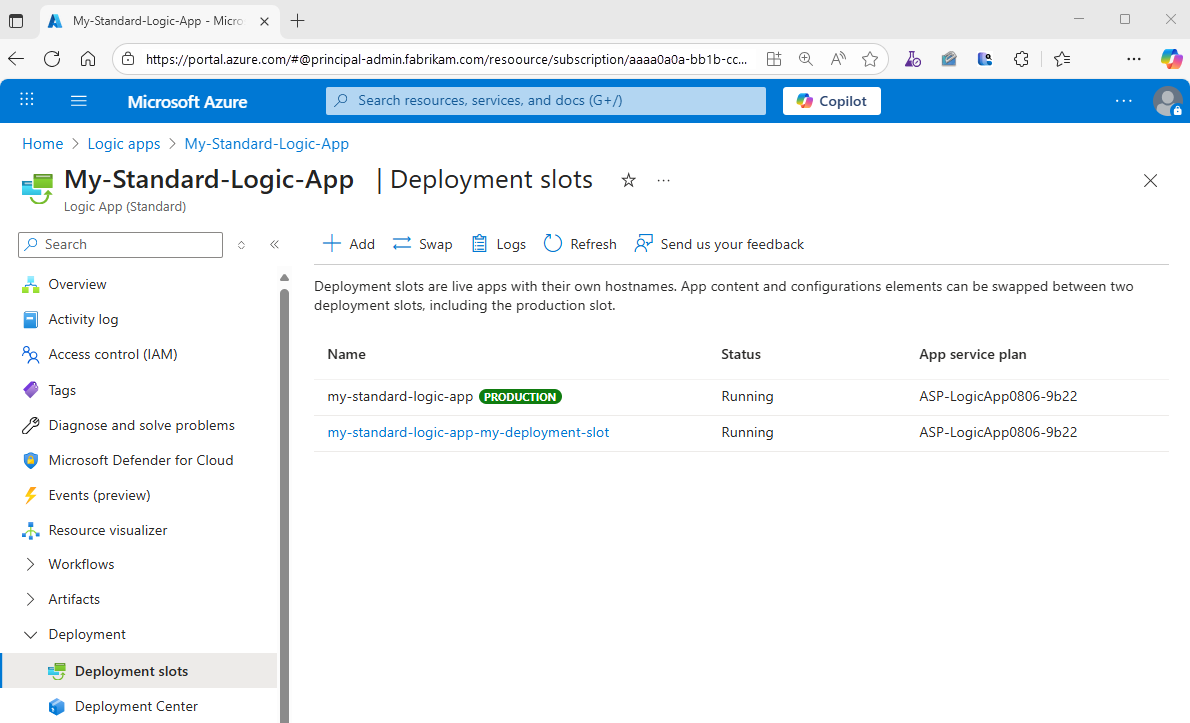Open the header ellipsis more options
The width and height of the screenshot is (1190, 723).
(1123, 101)
